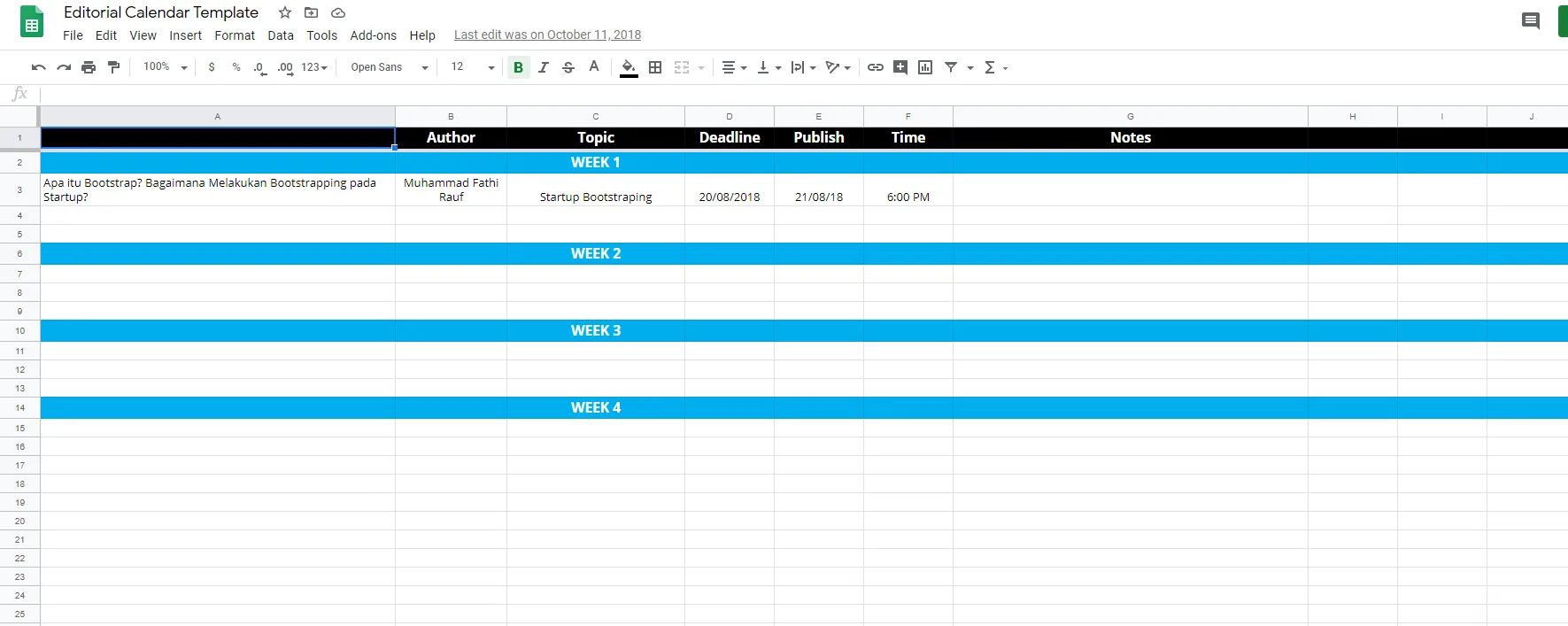
Task: Open comment history icon
Action: (1531, 21)
